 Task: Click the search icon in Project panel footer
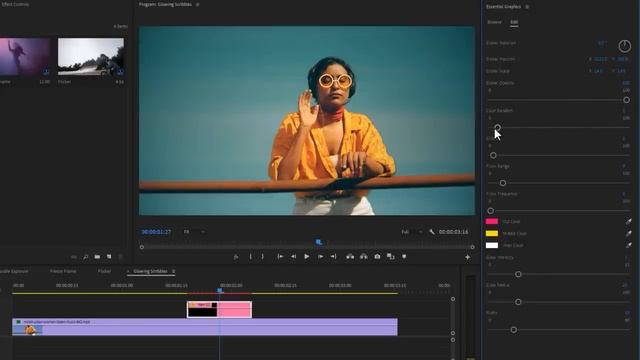pyautogui.click(x=85, y=257)
